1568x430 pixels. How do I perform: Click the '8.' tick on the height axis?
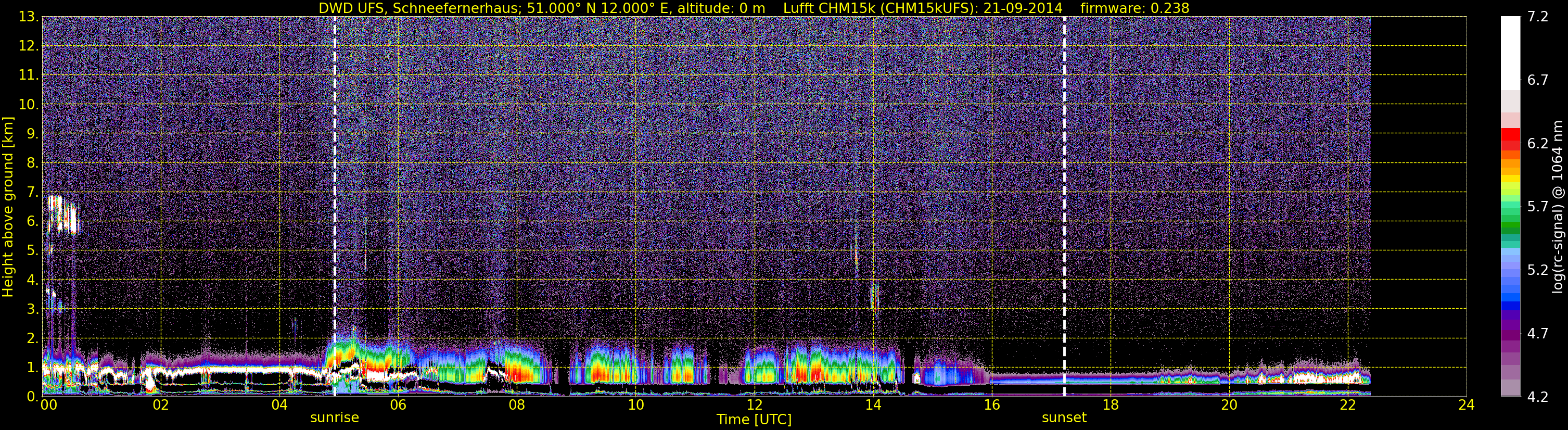(x=32, y=162)
